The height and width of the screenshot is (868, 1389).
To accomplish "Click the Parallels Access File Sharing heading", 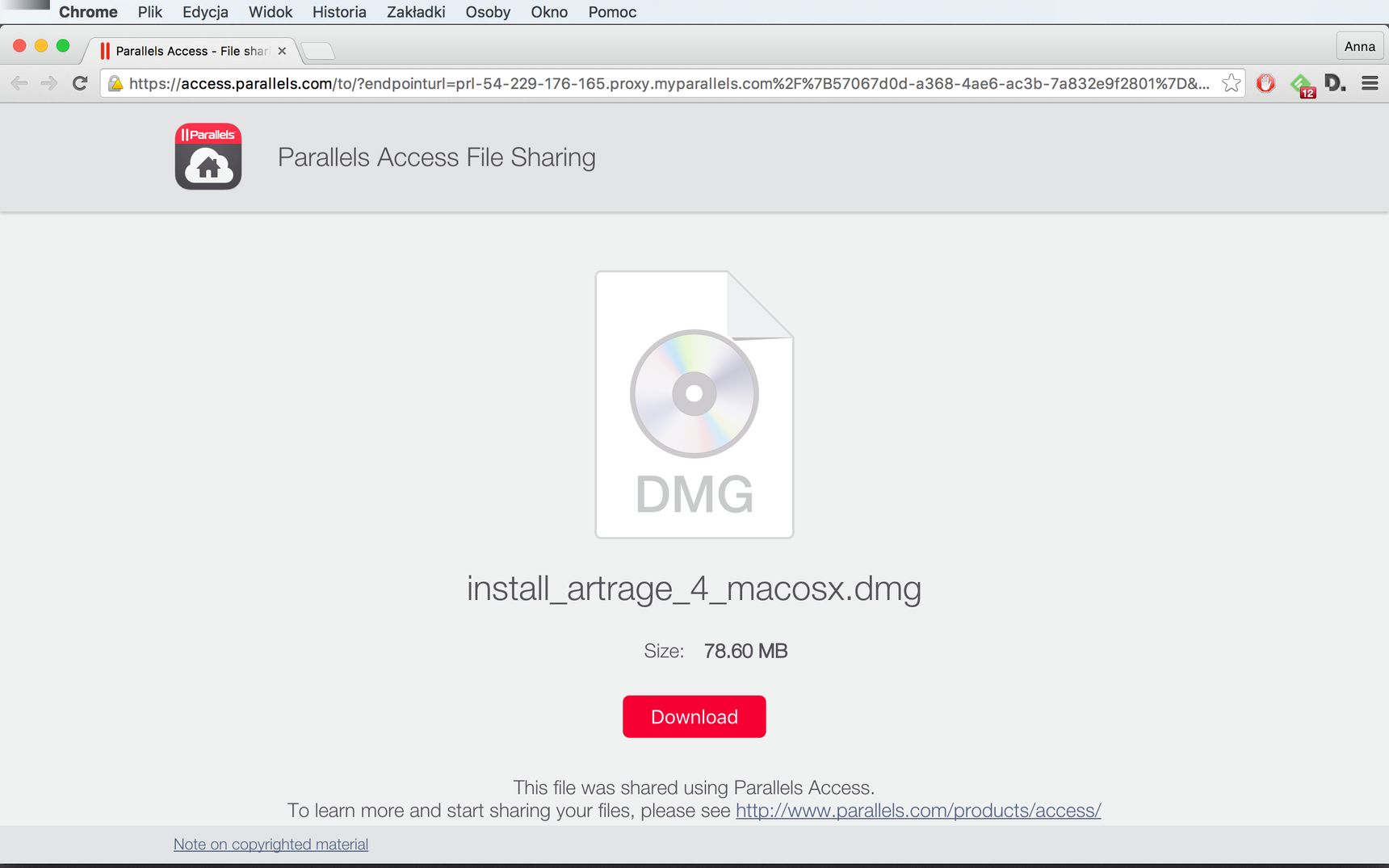I will [437, 157].
